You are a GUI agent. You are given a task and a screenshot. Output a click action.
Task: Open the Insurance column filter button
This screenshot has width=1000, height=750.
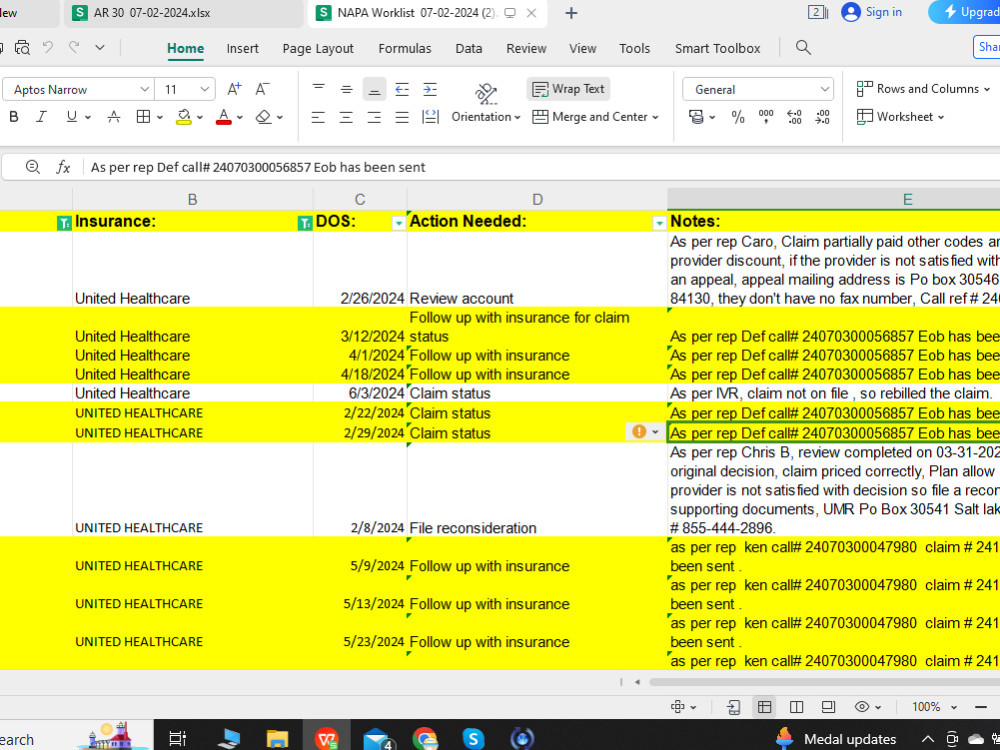(x=305, y=223)
